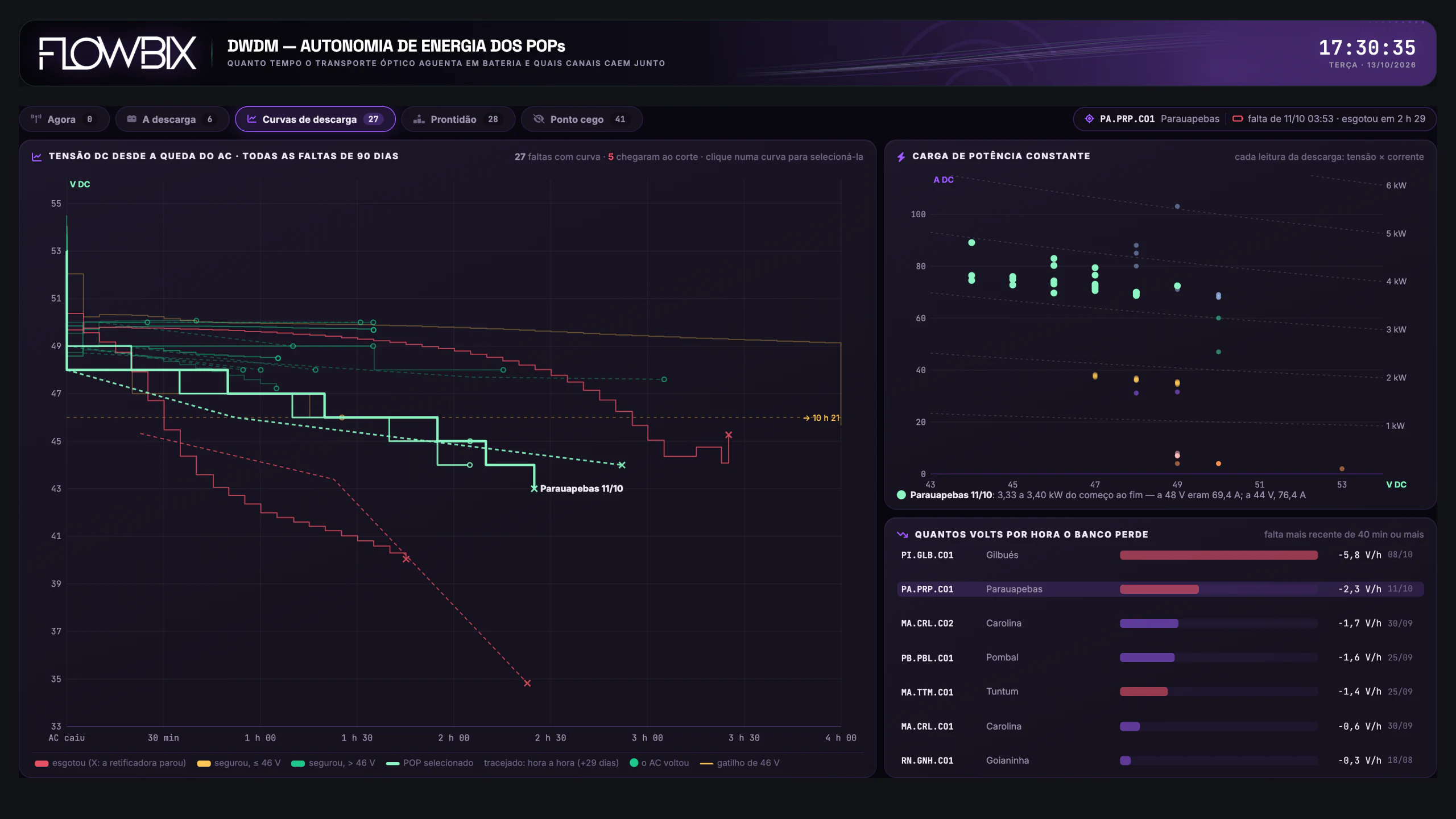Click the chart icon beside 'TENSÃO DC DESDE A QUEDA'

[36, 156]
